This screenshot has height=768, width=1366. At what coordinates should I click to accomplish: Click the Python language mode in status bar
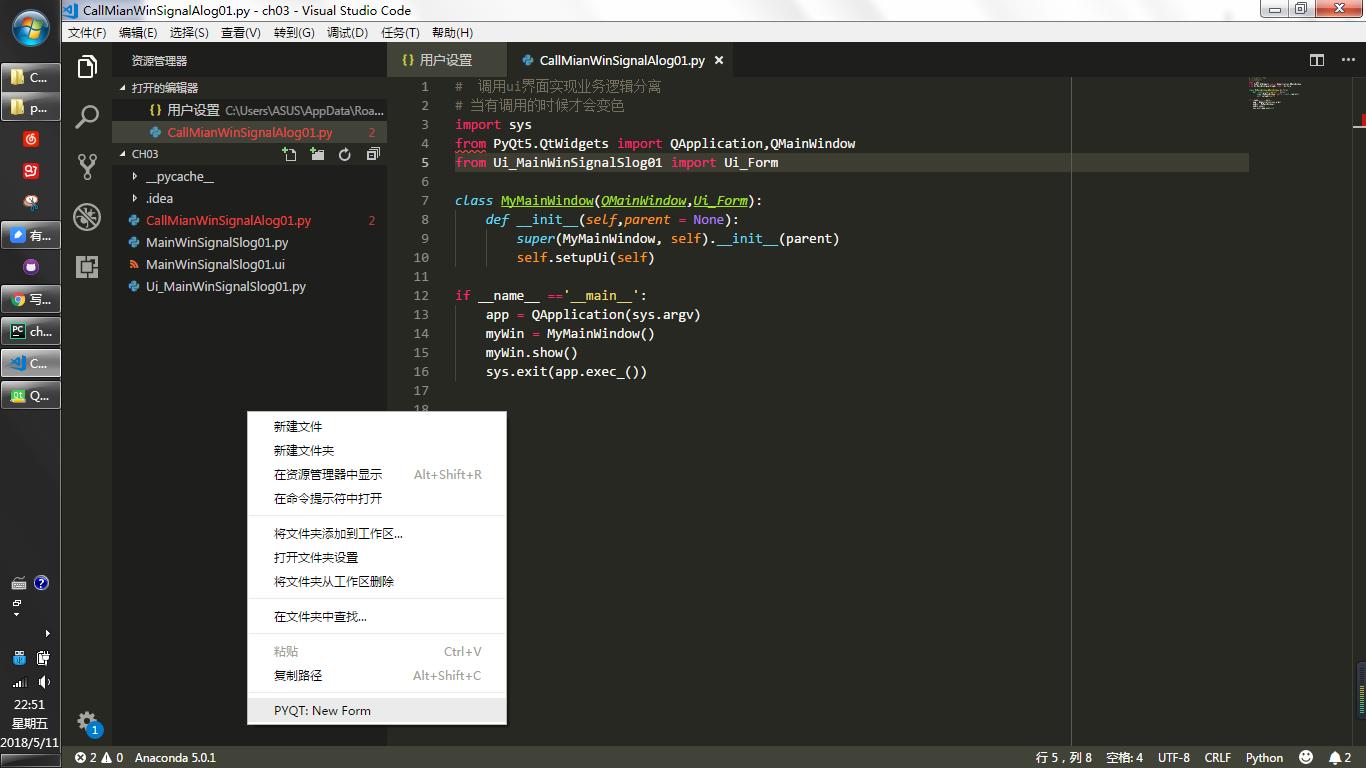[1264, 757]
